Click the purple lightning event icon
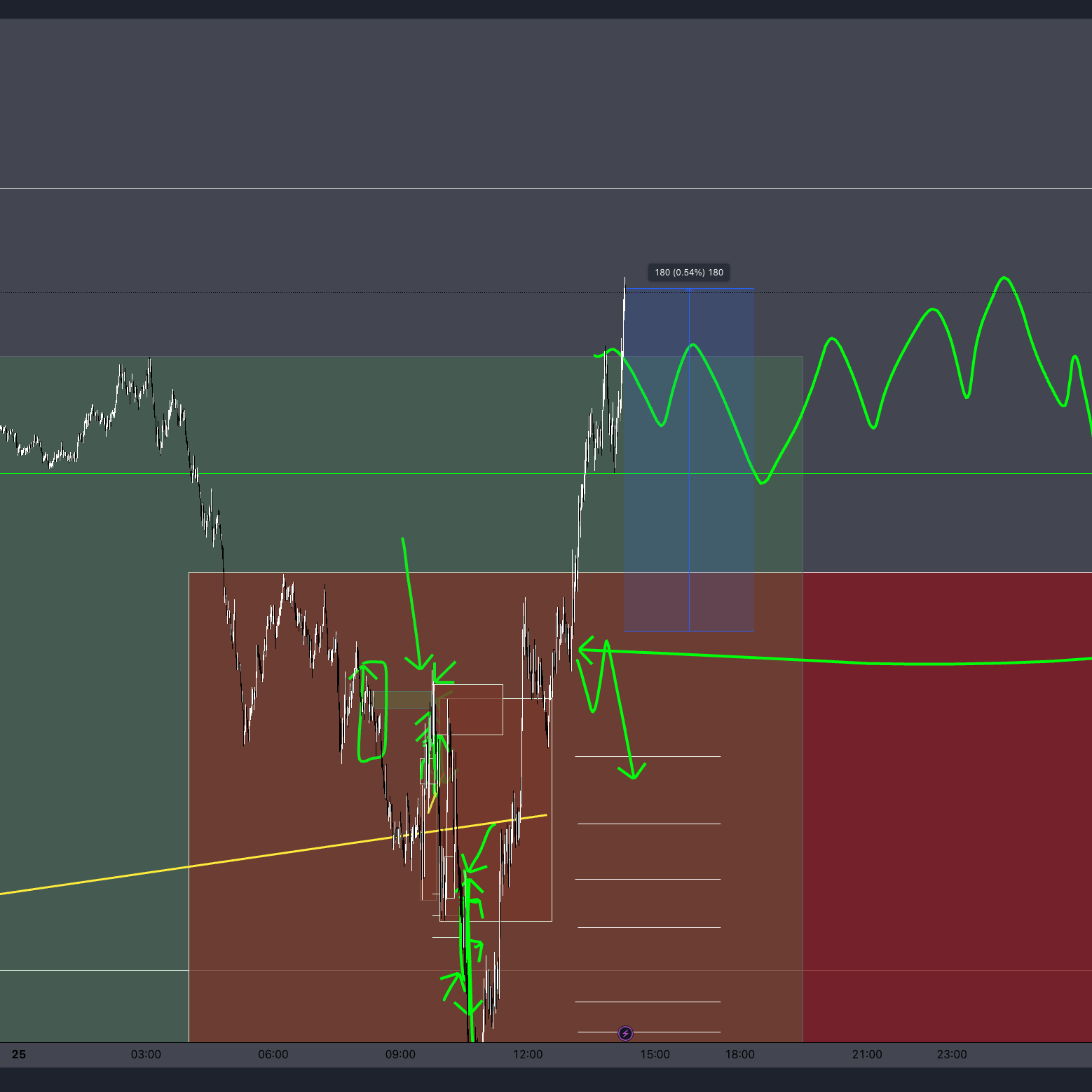The width and height of the screenshot is (1092, 1092). 625,1033
